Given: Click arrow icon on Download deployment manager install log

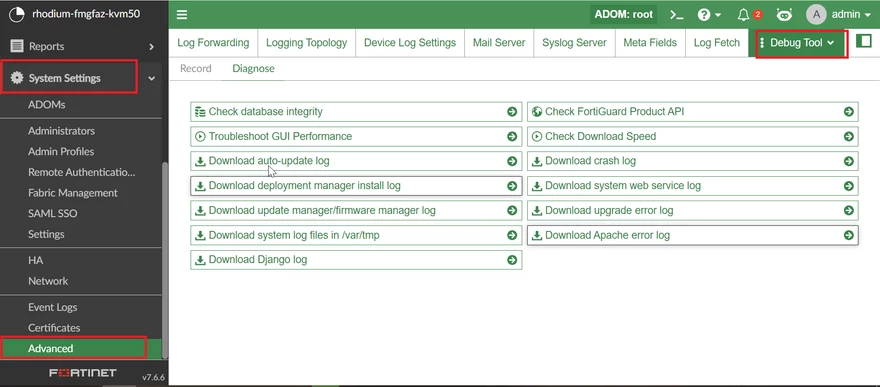Looking at the screenshot, I should pyautogui.click(x=512, y=186).
